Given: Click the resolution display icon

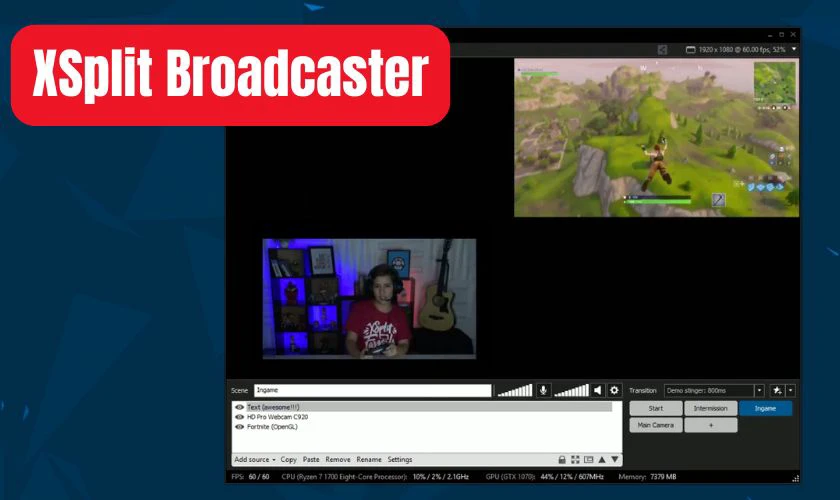Looking at the screenshot, I should pos(691,49).
